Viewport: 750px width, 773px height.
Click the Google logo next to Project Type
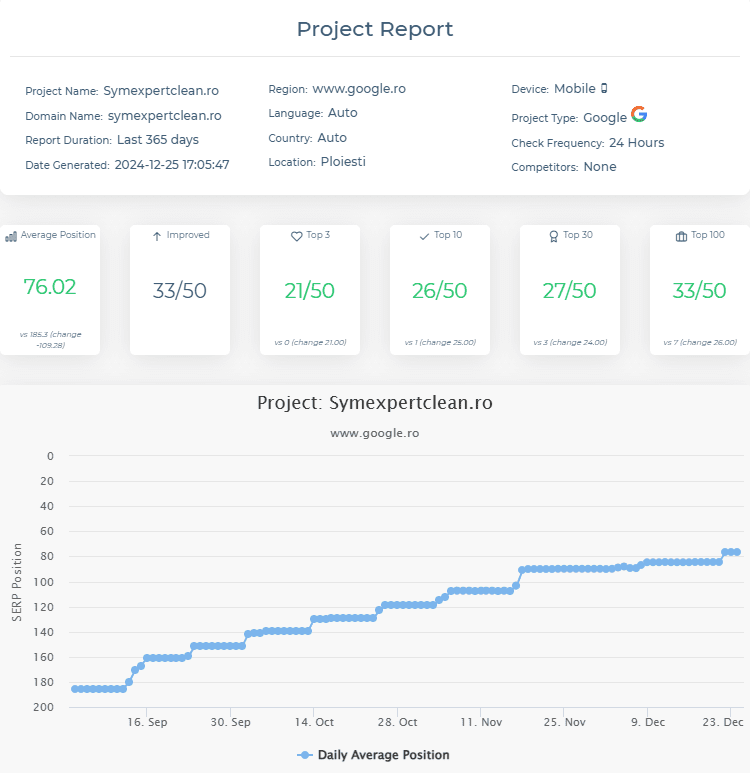tap(639, 115)
